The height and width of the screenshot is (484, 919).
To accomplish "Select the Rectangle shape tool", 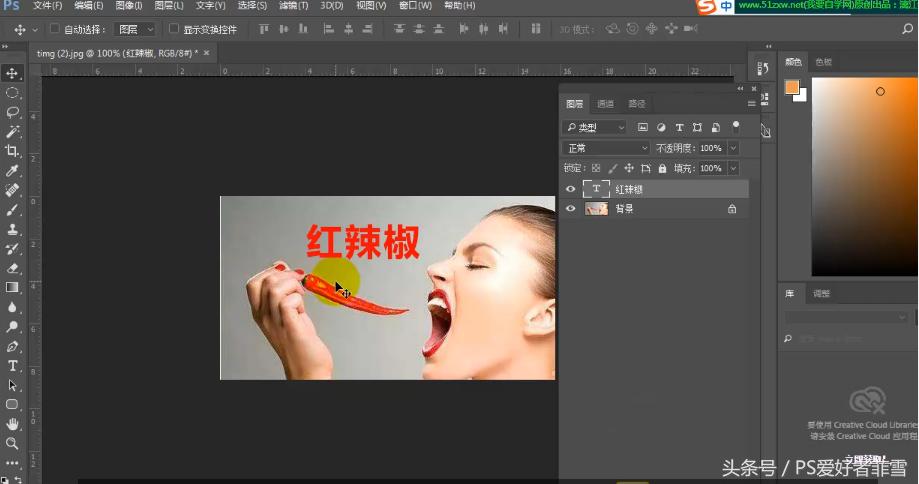I will (12, 404).
